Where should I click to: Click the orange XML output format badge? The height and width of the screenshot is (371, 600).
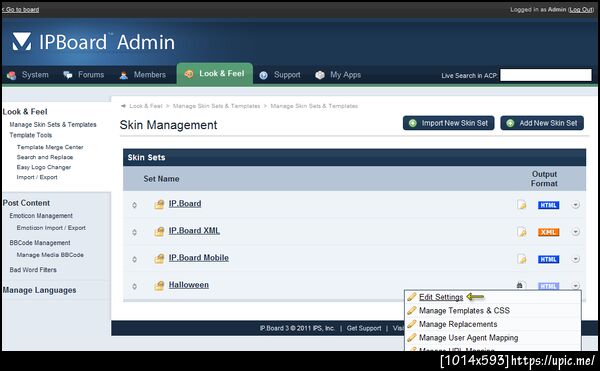(x=548, y=232)
